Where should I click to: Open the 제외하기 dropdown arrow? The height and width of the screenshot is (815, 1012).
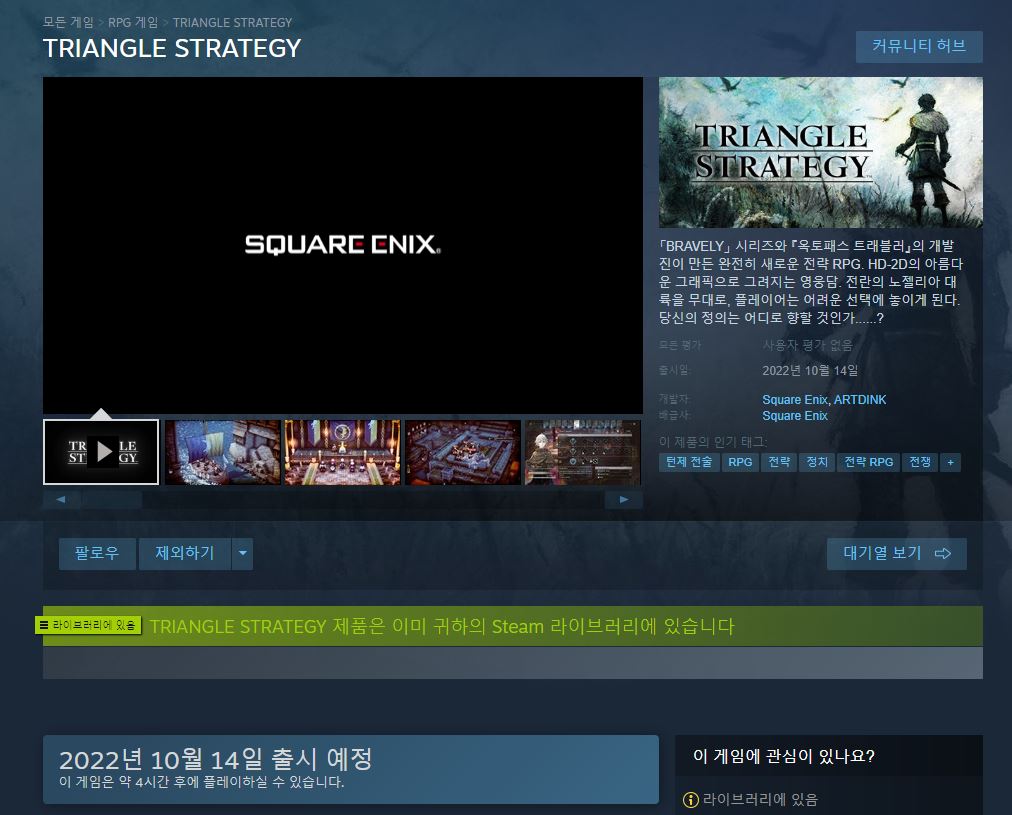click(x=243, y=554)
